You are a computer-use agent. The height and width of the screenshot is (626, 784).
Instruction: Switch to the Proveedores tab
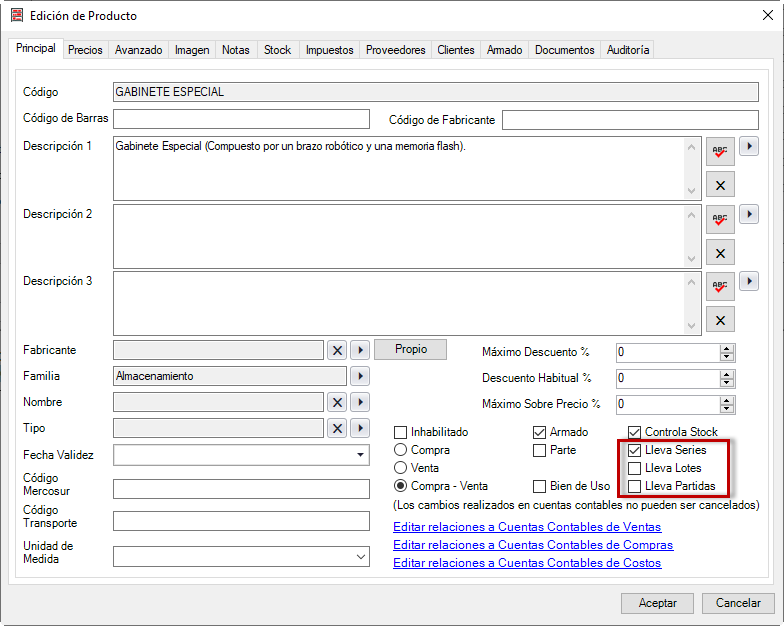point(396,50)
